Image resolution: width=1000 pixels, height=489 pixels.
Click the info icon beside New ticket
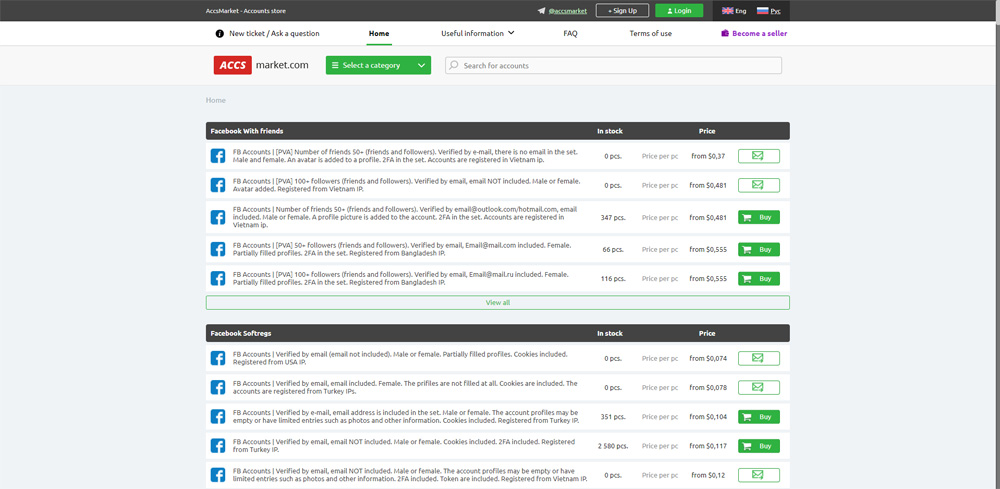(220, 33)
